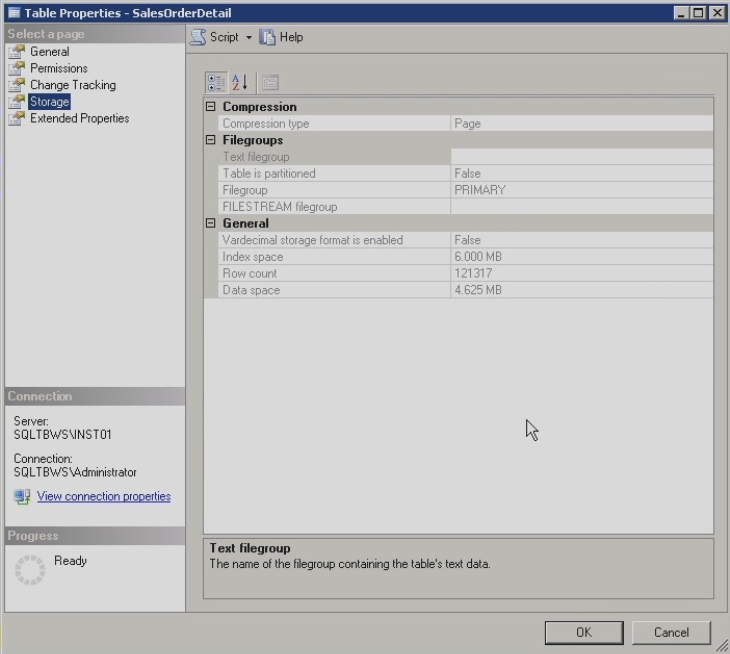The image size is (730, 654).
Task: Minimize the Table Properties window
Action: click(x=681, y=13)
